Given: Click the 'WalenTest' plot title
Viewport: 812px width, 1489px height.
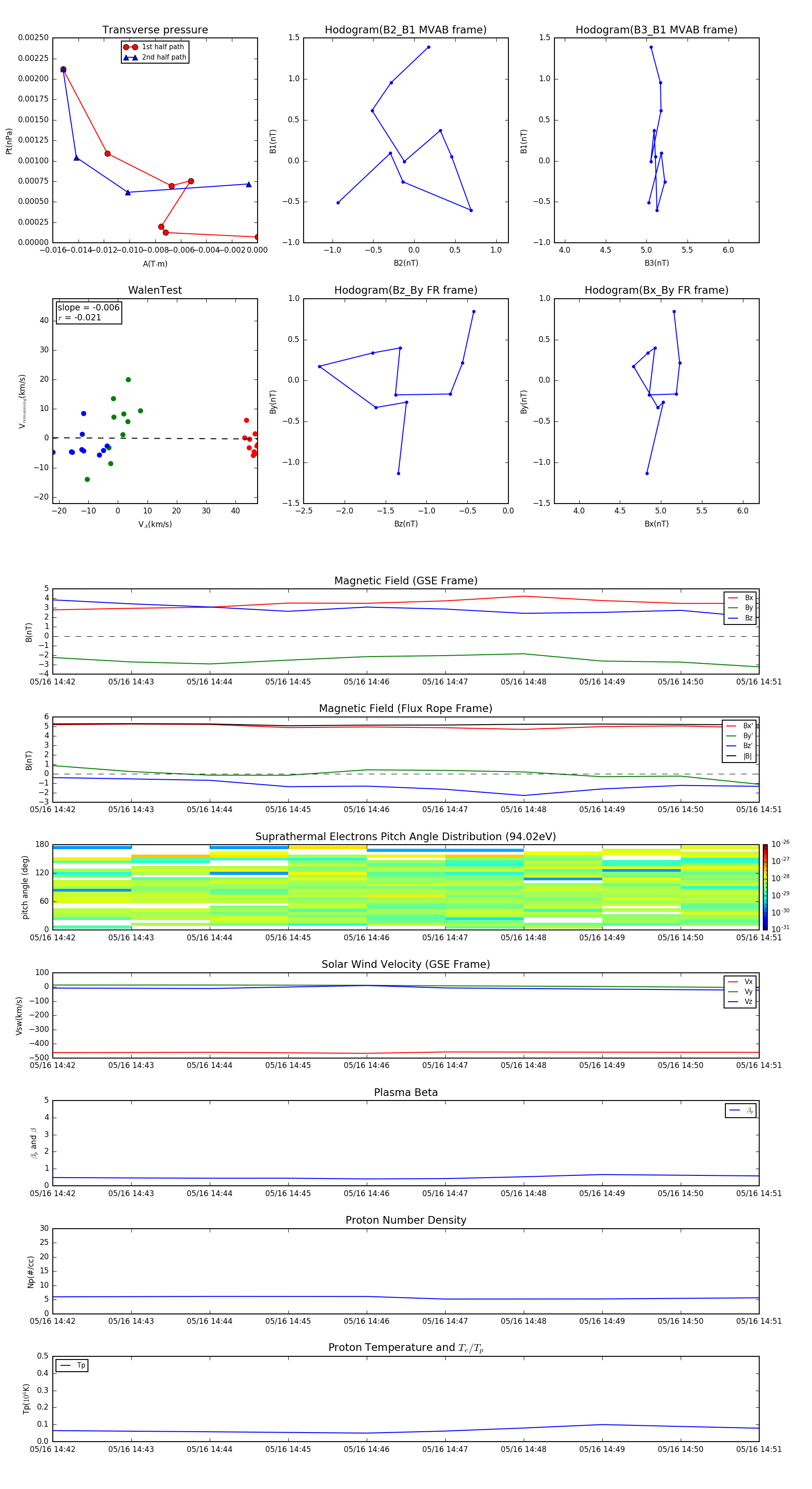Looking at the screenshot, I should click(x=155, y=290).
